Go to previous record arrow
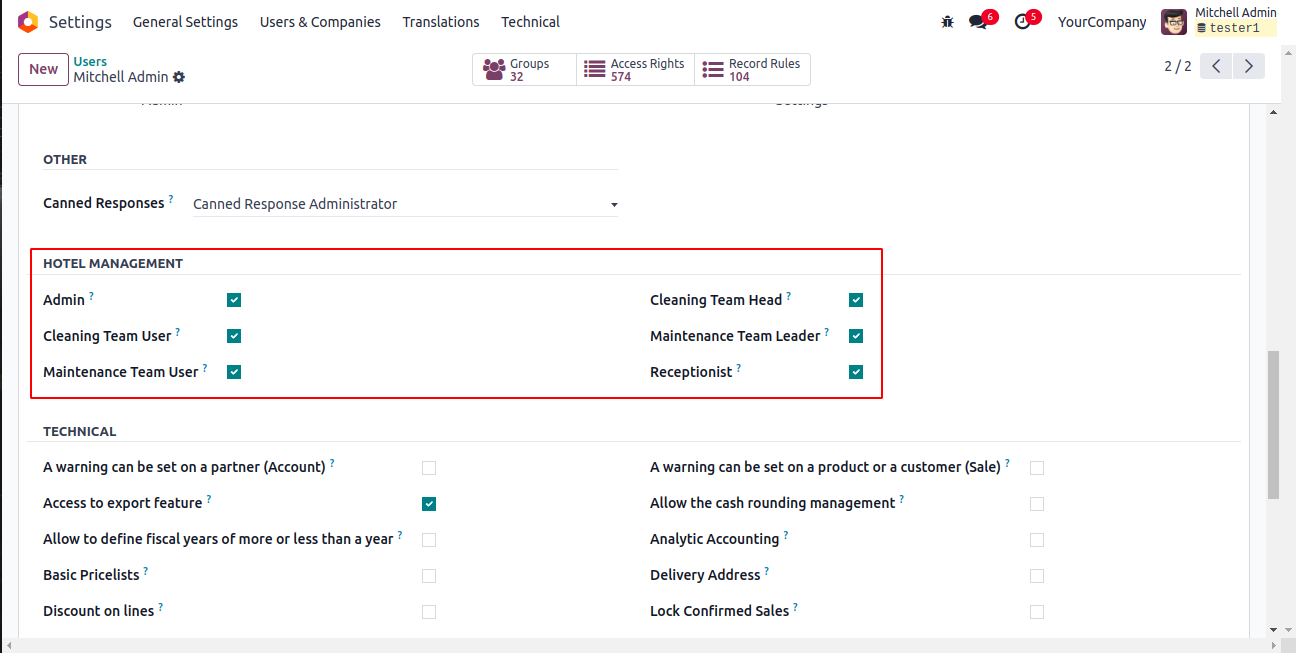This screenshot has height=653, width=1296. click(1216, 66)
